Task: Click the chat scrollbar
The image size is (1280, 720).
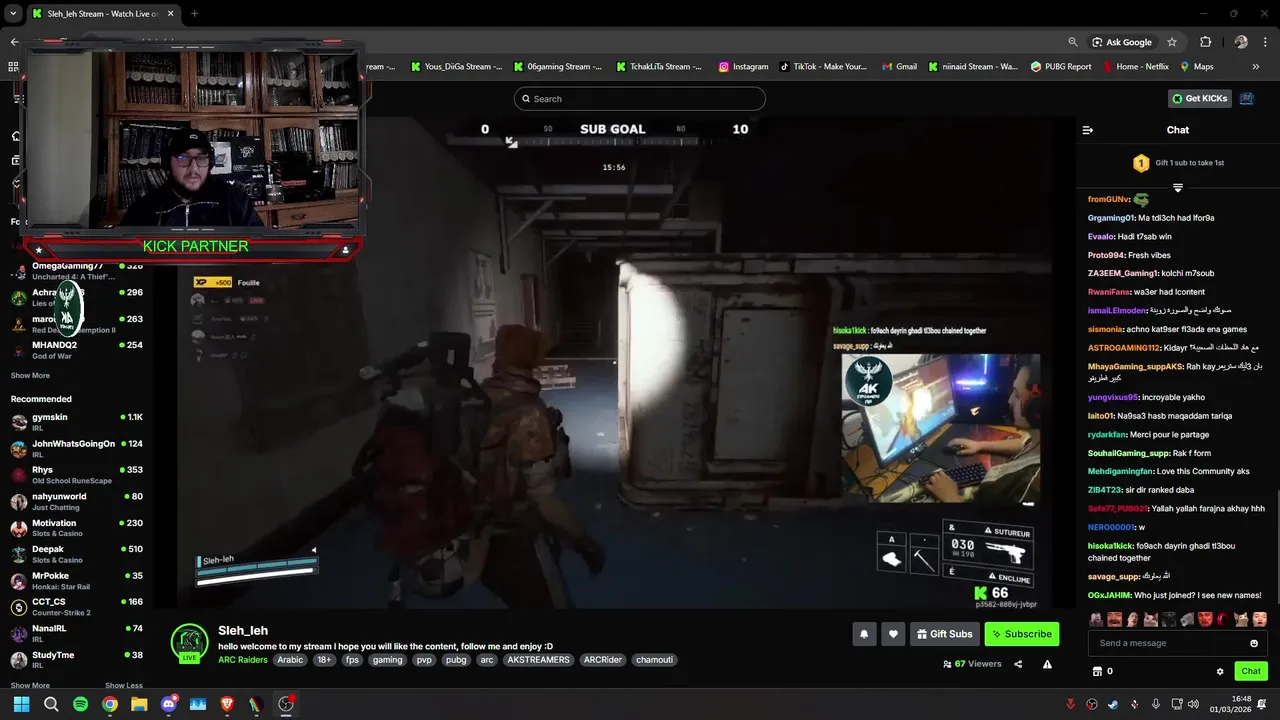Action: [x=1276, y=545]
